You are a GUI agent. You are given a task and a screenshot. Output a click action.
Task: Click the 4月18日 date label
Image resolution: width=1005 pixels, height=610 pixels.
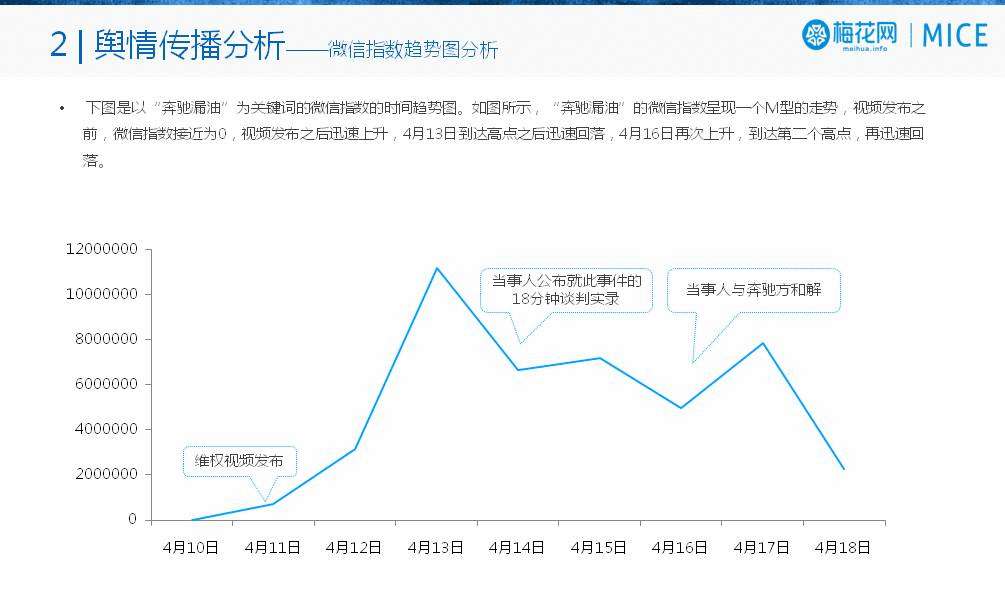pos(843,547)
